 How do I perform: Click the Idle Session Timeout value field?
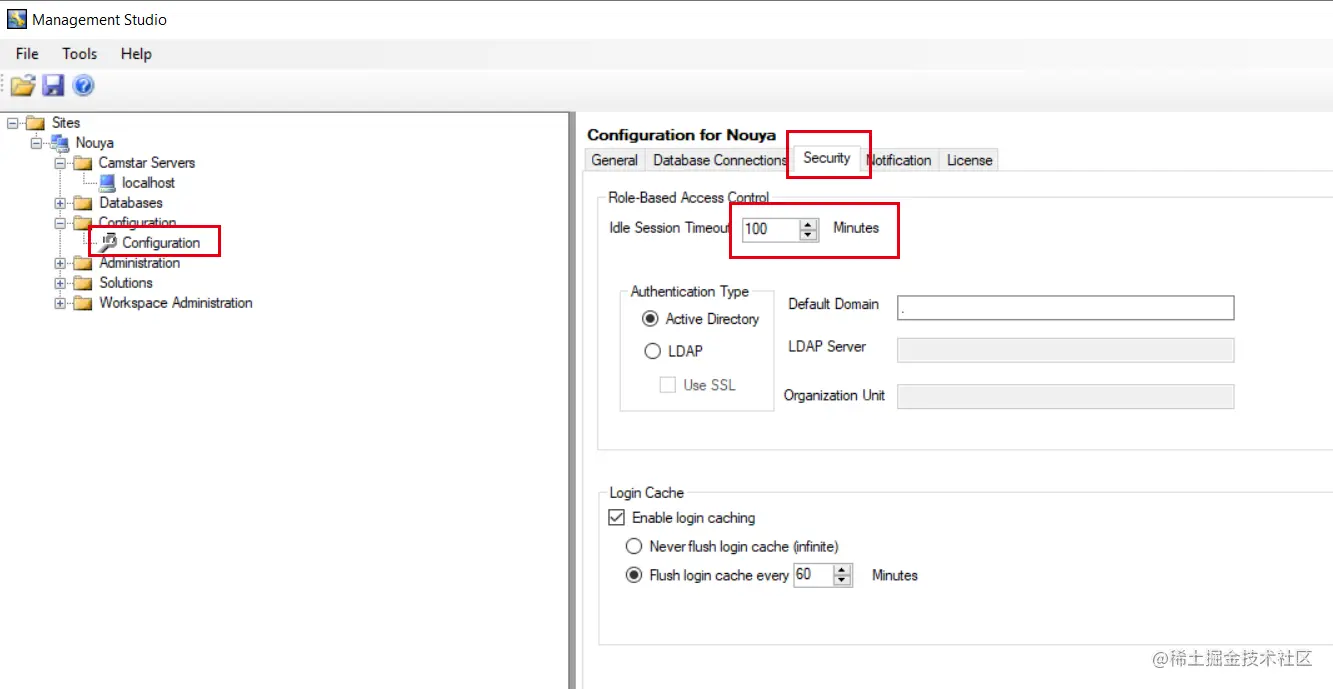(x=771, y=229)
